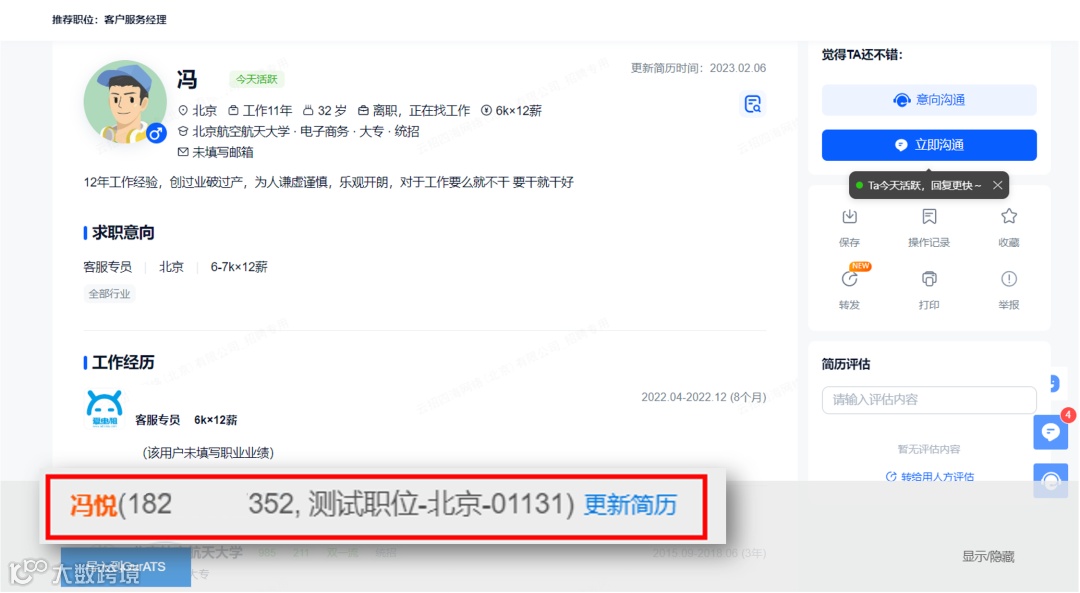Click the email icon beside 未填写邮箱
Image resolution: width=1080 pixels, height=593 pixels.
tap(183, 152)
